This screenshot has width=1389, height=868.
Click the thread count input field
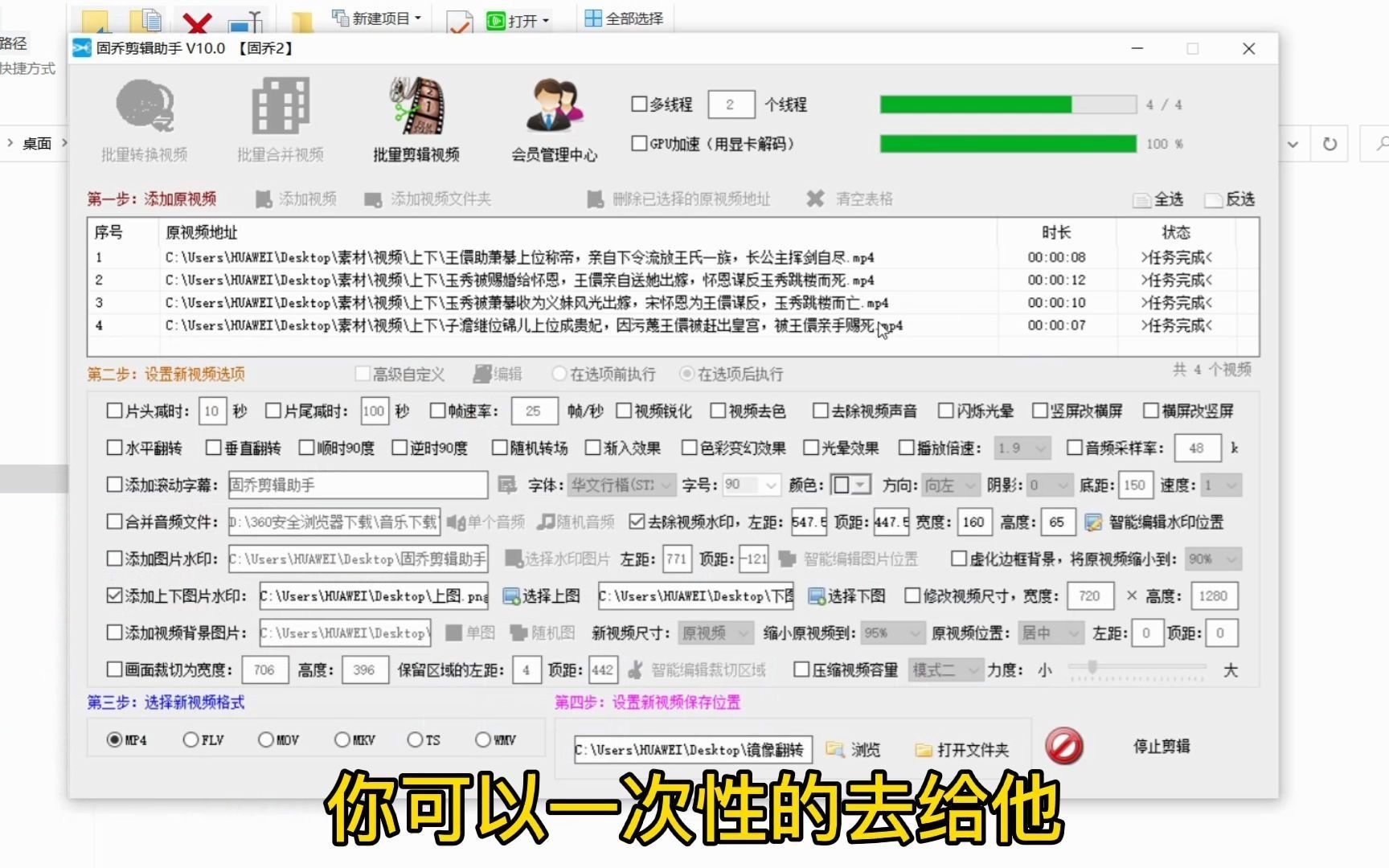(x=731, y=104)
